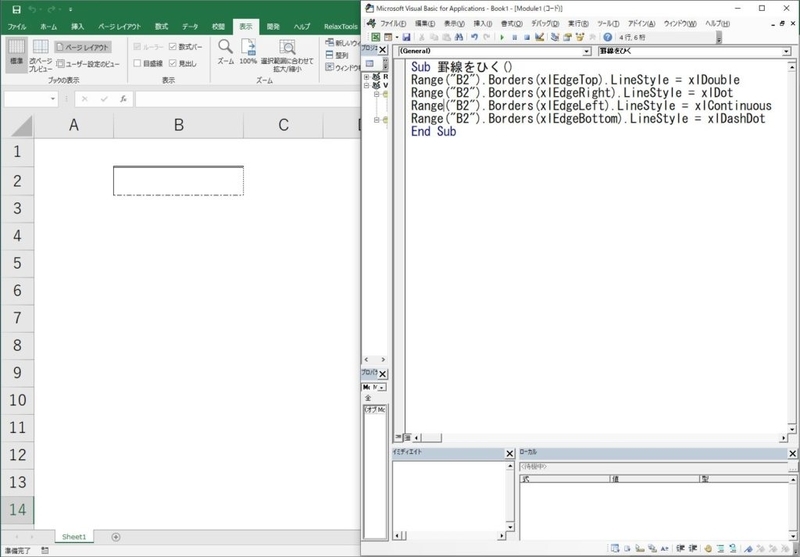Click the Zoom (ズーム) magnifier button
Image resolution: width=800 pixels, height=557 pixels.
[x=226, y=52]
